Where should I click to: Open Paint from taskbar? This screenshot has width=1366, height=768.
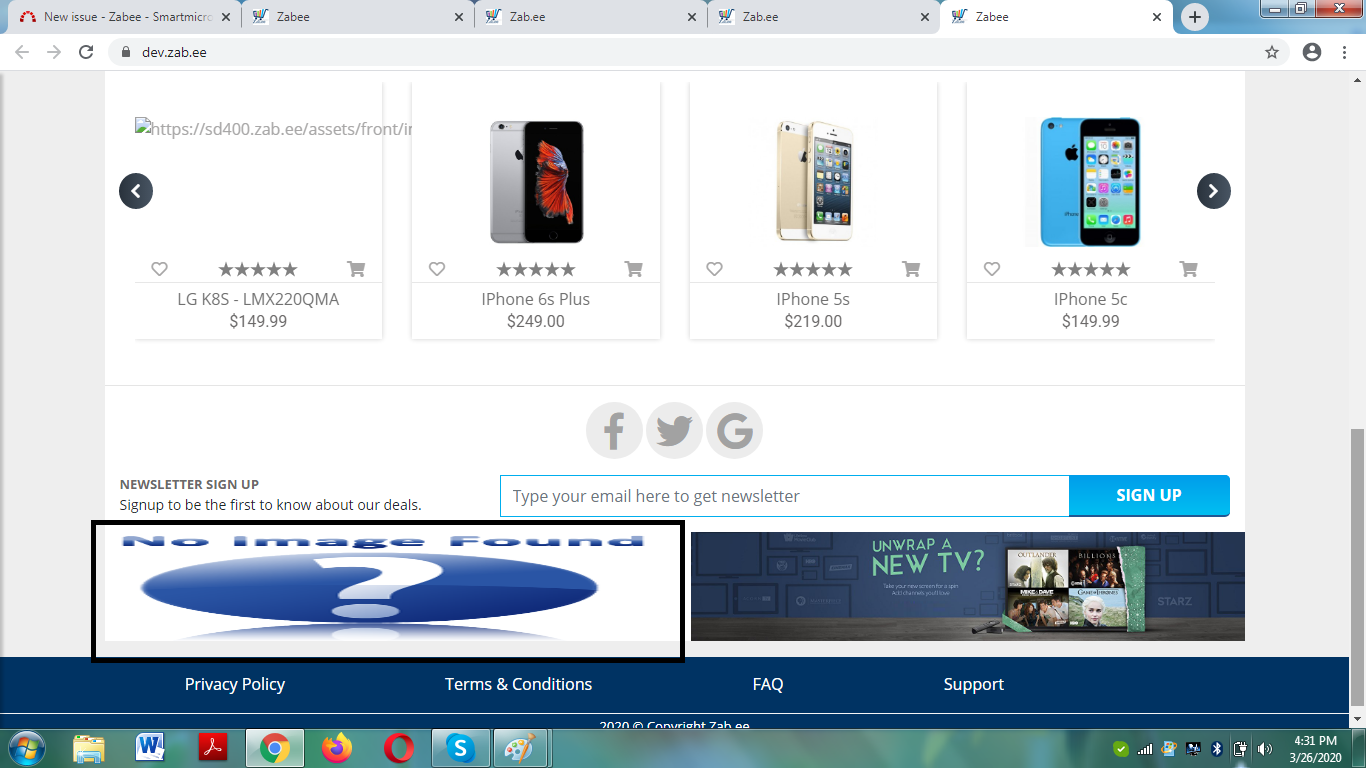click(x=519, y=748)
